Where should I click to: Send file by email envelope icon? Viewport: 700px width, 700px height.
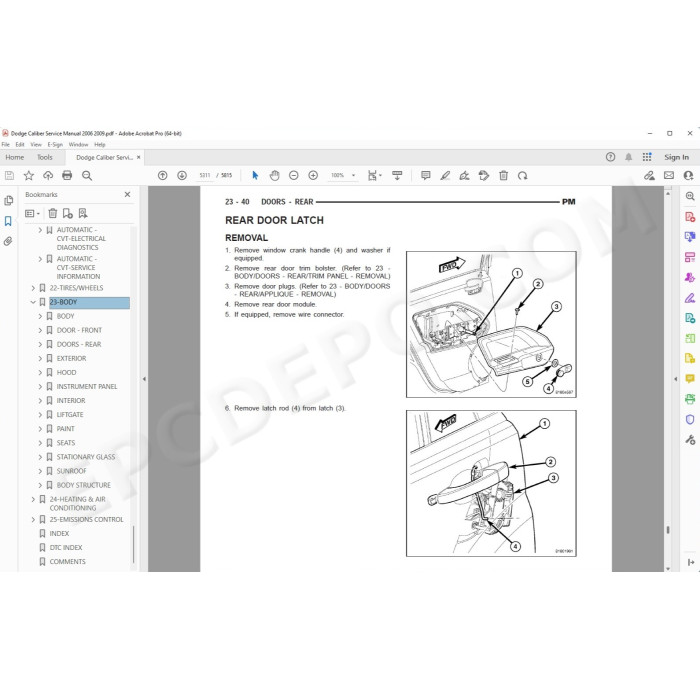click(669, 175)
